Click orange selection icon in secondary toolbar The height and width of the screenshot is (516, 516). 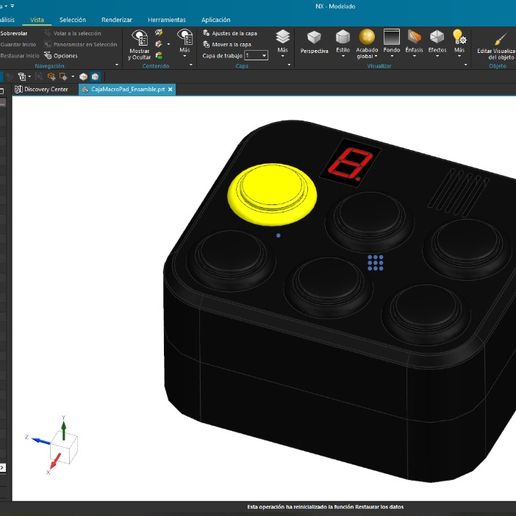[51, 77]
